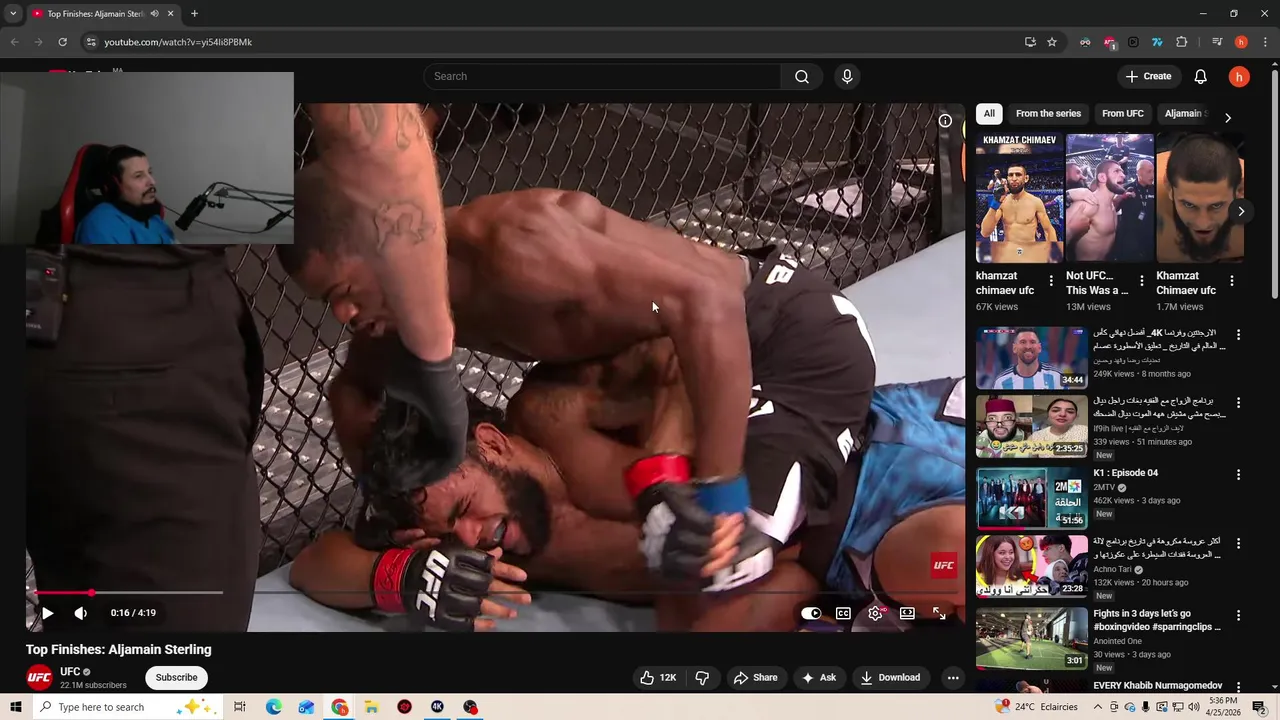Select the Ajjamain chip
Viewport: 1280px width, 720px height.
(x=1184, y=113)
